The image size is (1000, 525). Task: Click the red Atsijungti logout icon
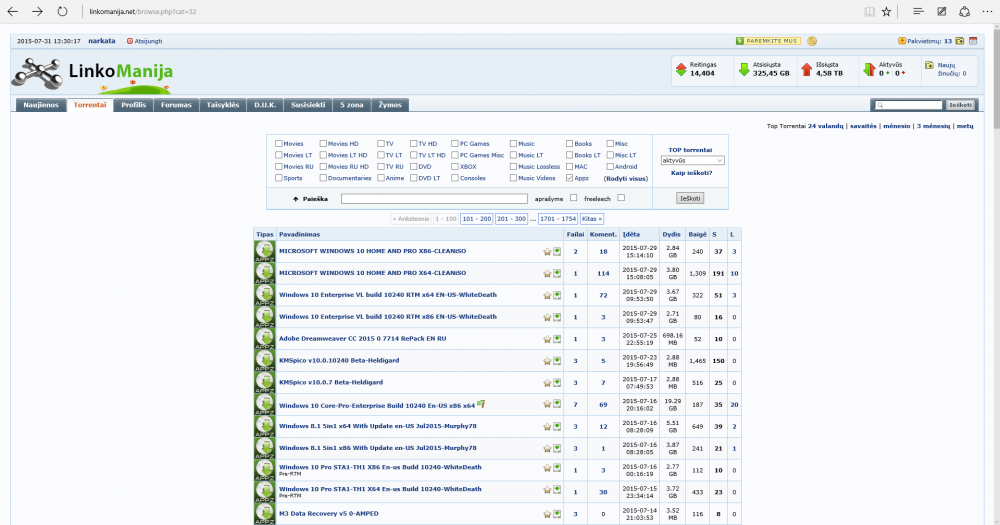click(x=129, y=41)
